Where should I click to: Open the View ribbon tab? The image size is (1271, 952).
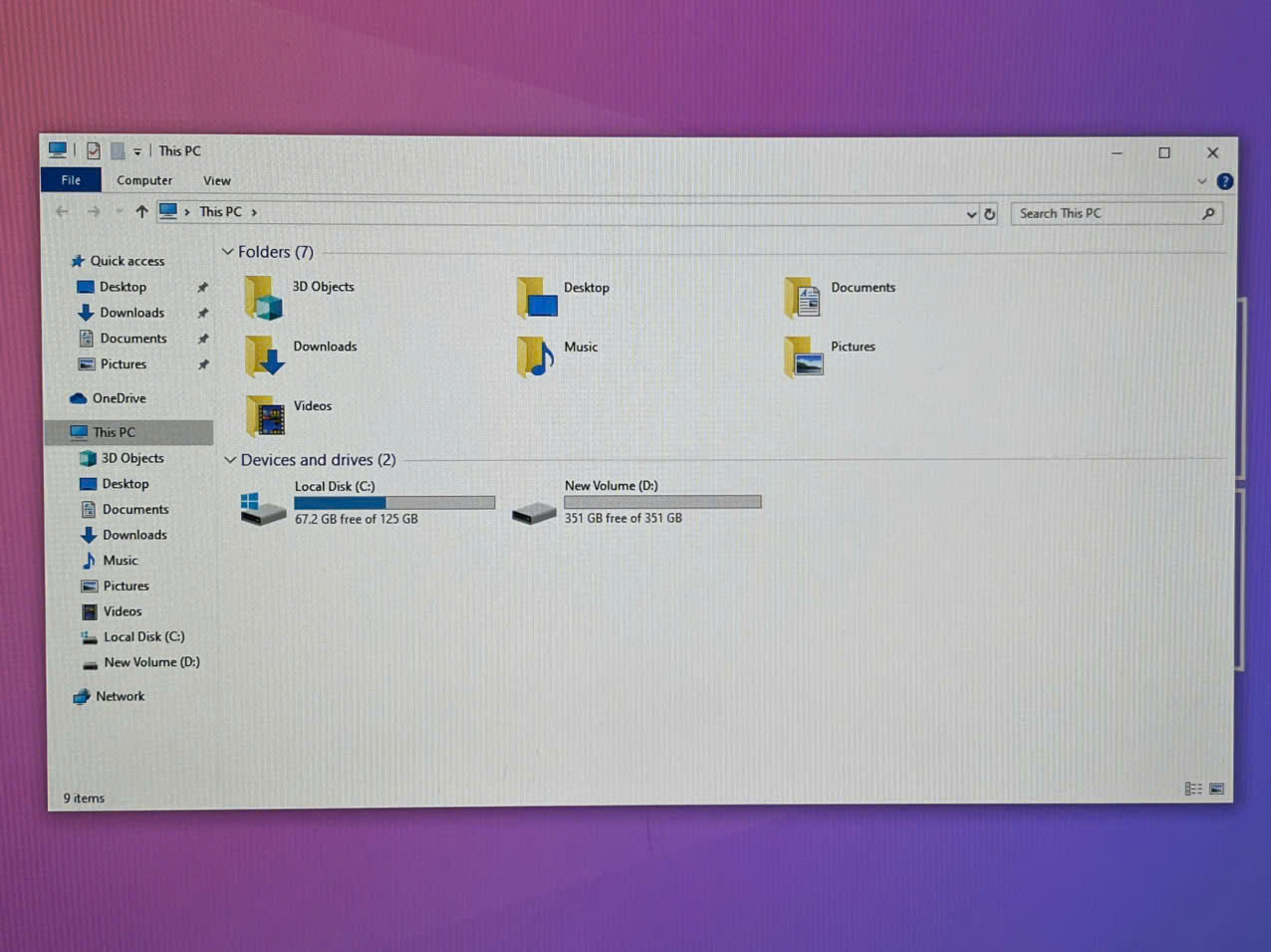click(216, 181)
